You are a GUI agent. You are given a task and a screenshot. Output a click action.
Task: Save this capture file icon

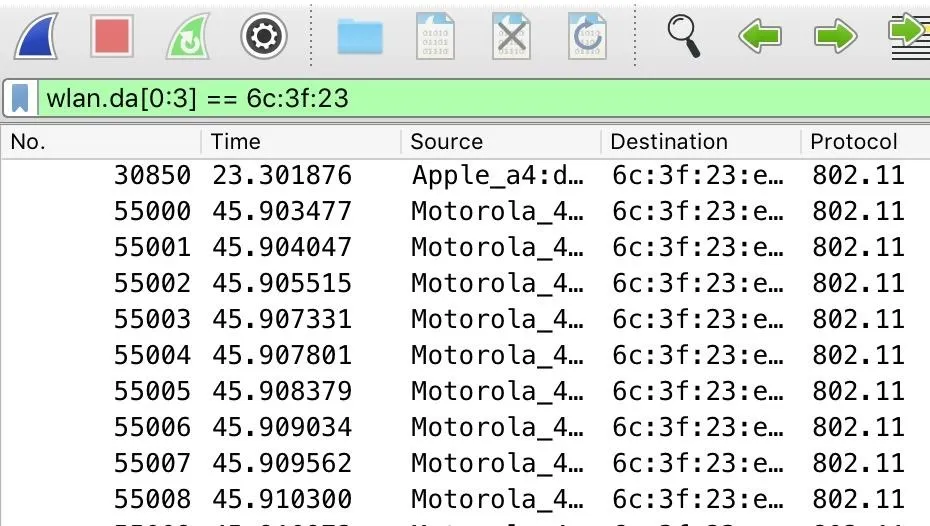[435, 36]
